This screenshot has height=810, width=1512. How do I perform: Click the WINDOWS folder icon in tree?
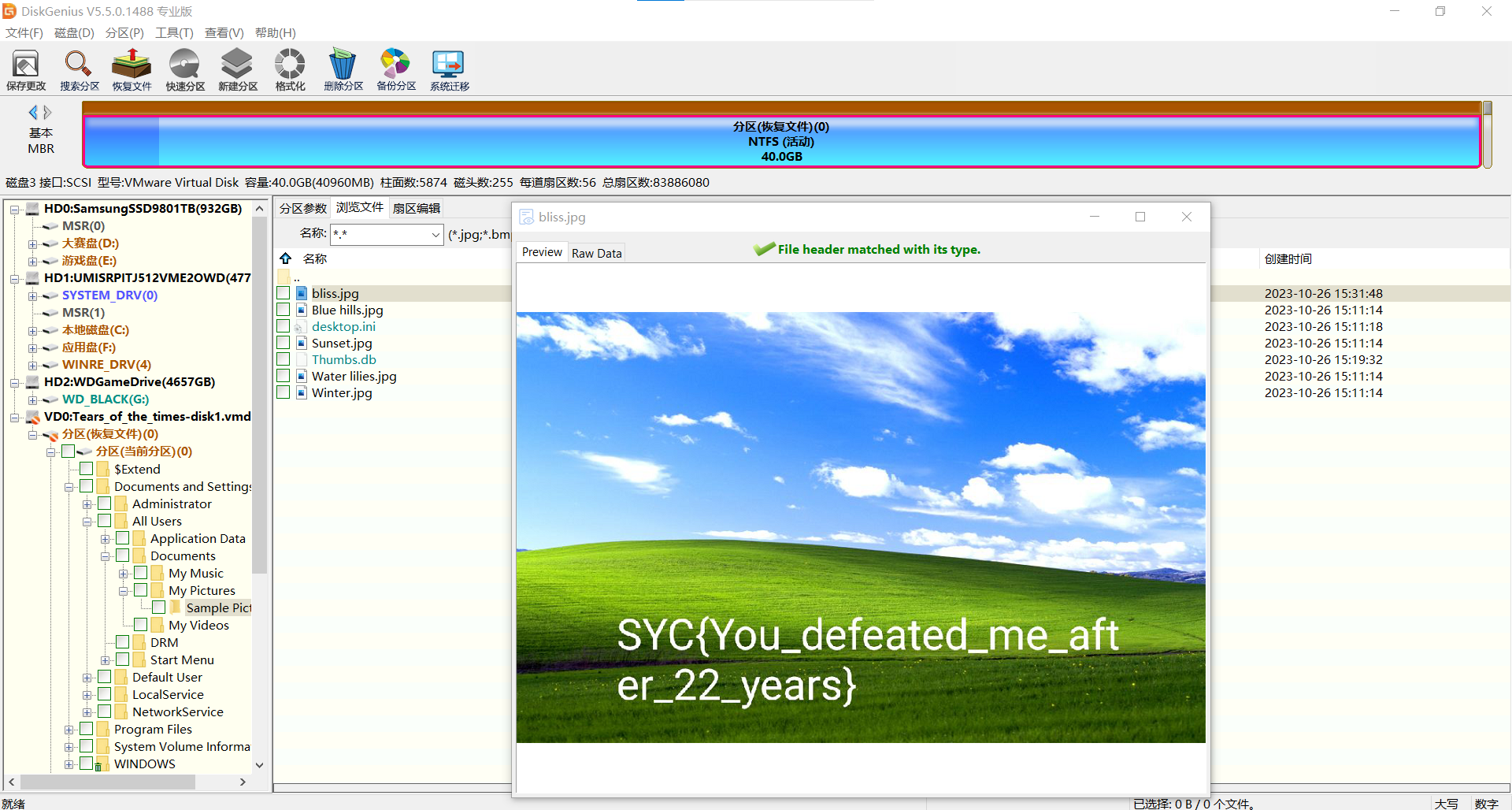click(x=102, y=764)
